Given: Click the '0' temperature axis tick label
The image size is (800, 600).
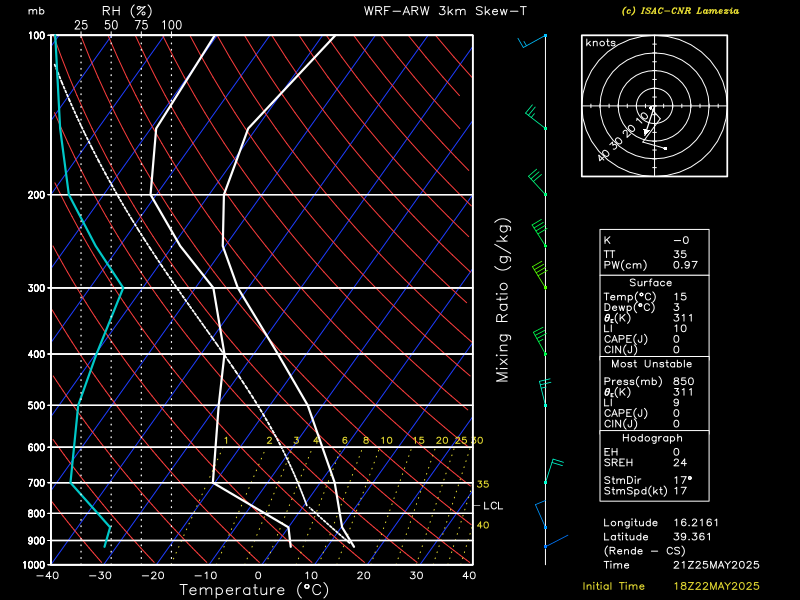Looking at the screenshot, I should coord(258,576).
